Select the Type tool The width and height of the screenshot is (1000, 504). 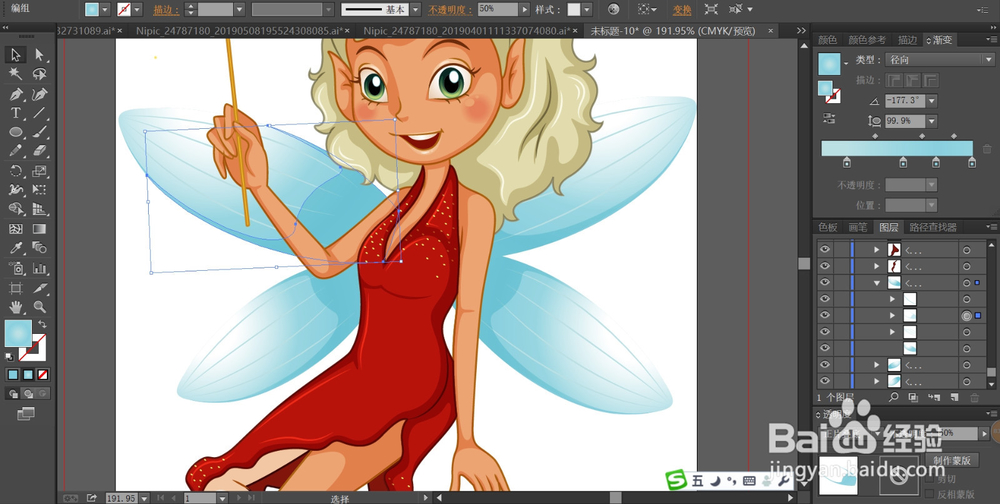(16, 114)
